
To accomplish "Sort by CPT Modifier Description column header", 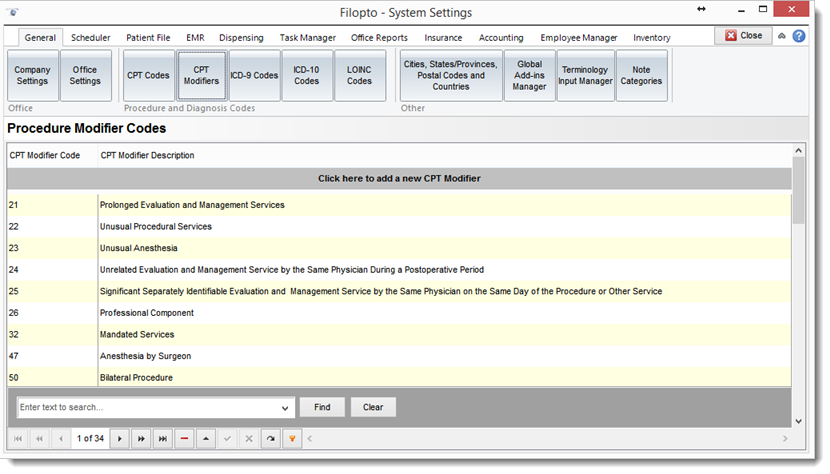I will [x=445, y=155].
